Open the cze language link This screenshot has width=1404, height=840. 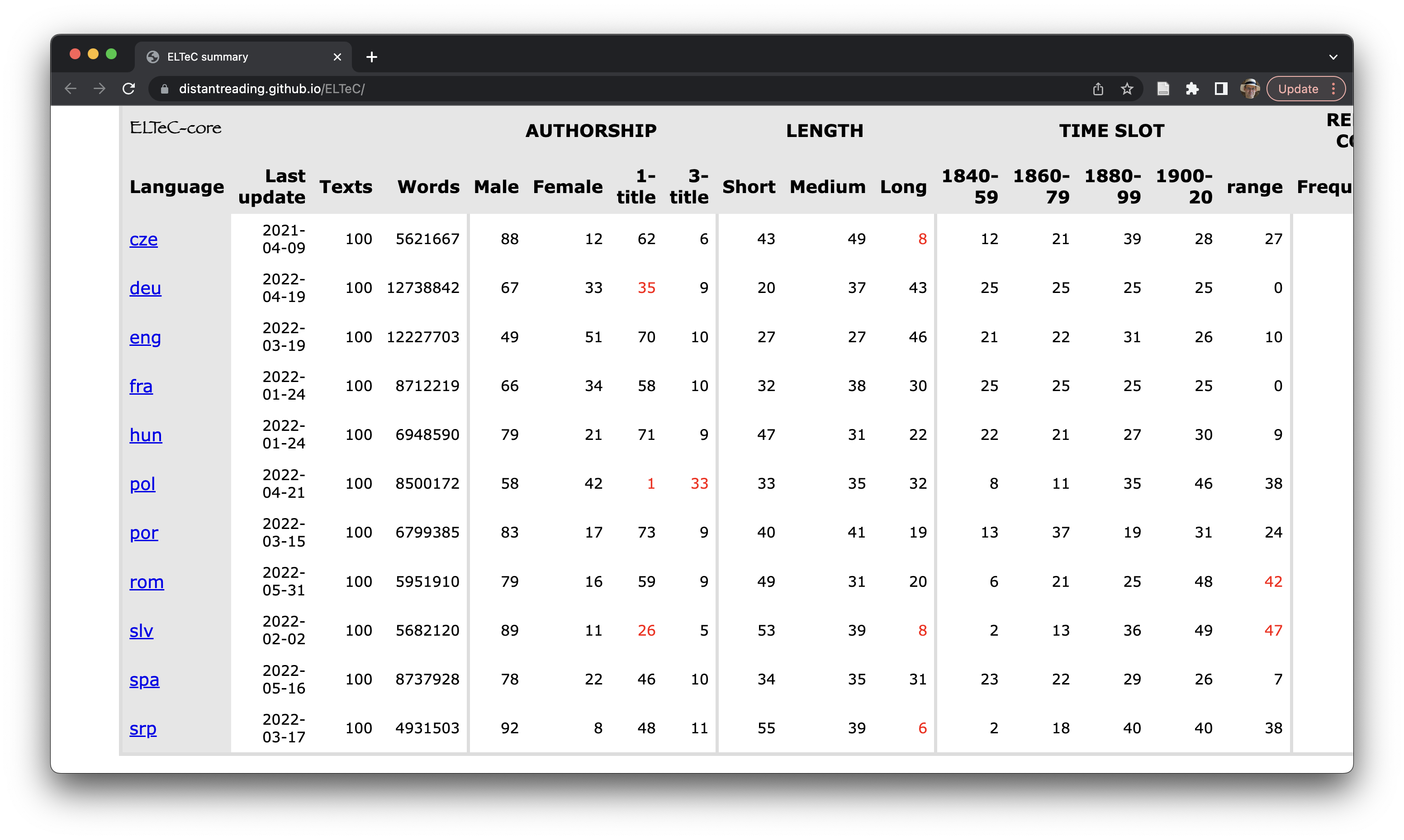143,240
